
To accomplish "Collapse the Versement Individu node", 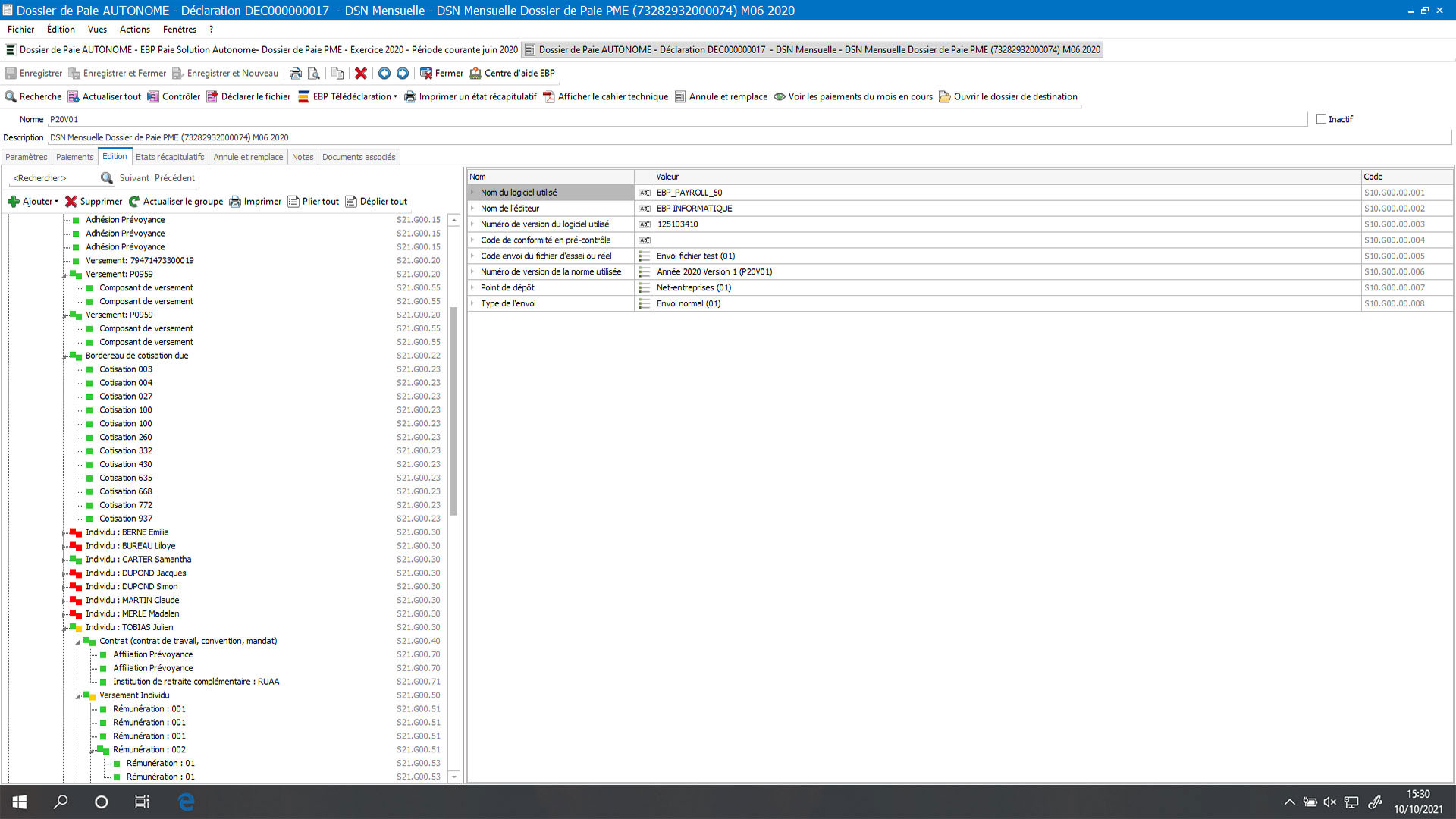I will pyautogui.click(x=78, y=696).
